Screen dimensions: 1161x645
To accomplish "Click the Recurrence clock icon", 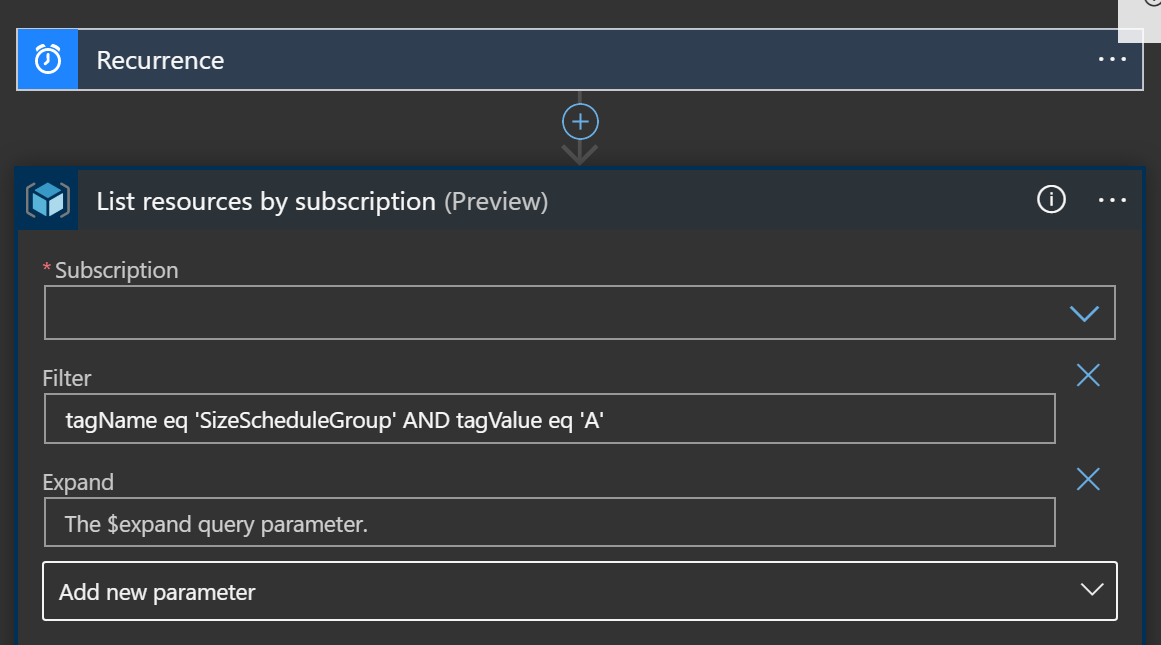I will click(46, 59).
